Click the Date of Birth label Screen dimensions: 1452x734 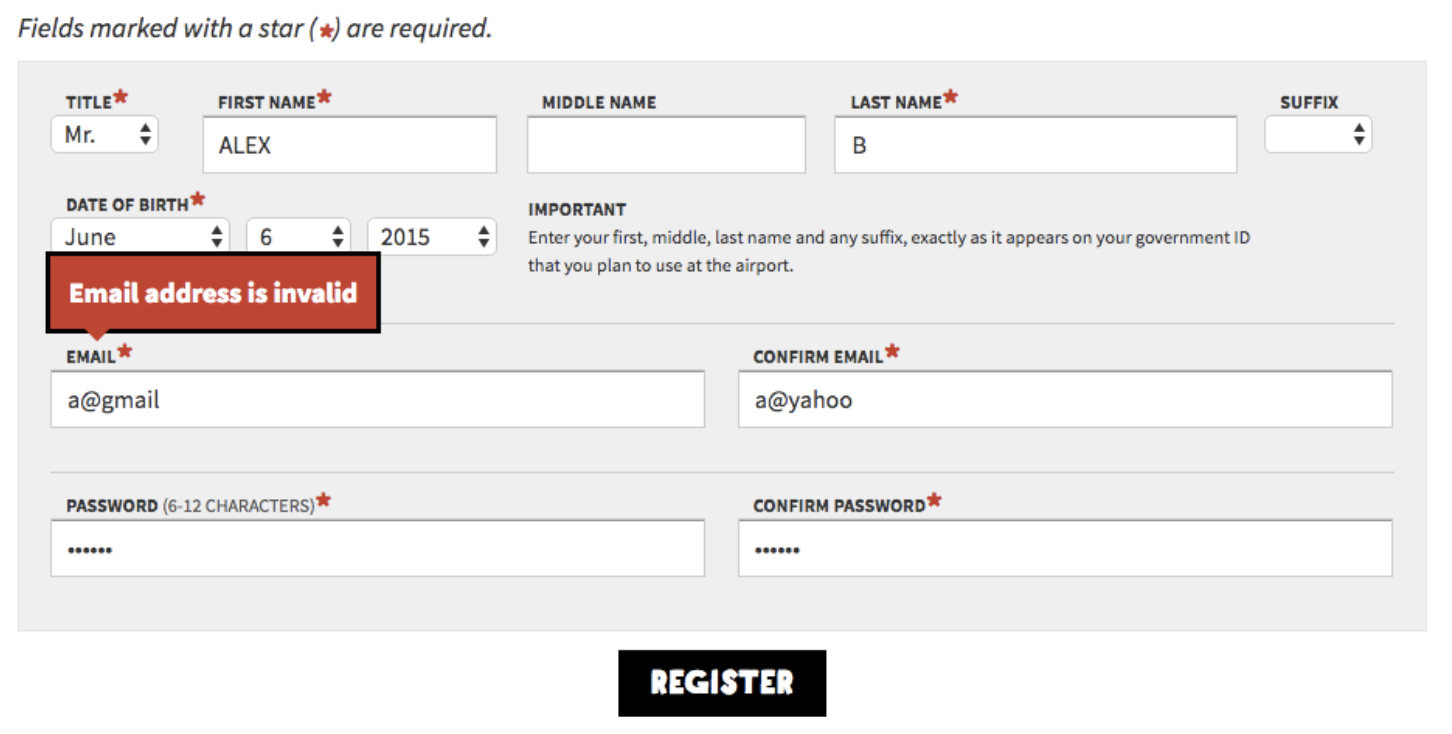tap(127, 204)
